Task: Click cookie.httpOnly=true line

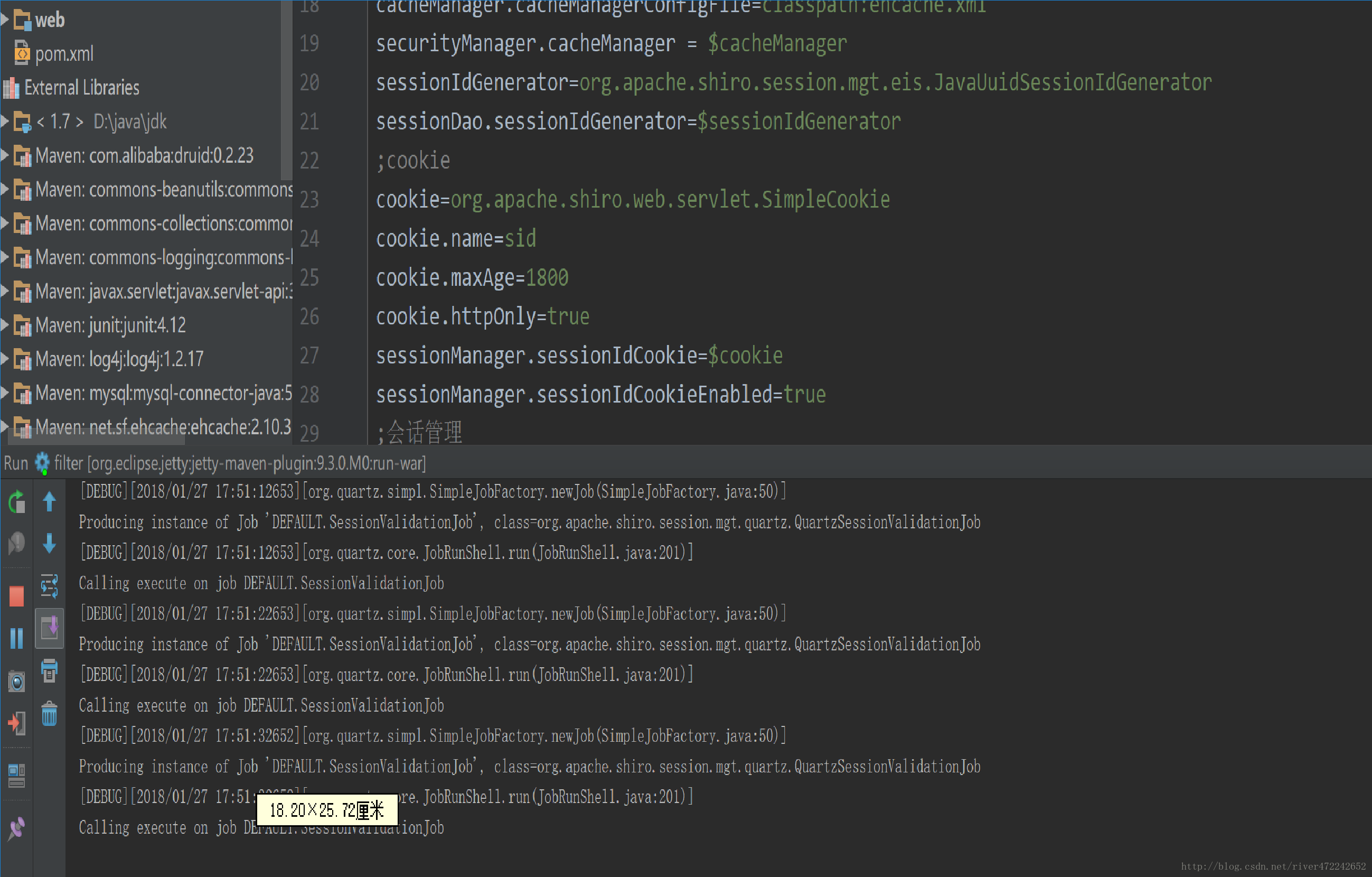Action: [483, 317]
